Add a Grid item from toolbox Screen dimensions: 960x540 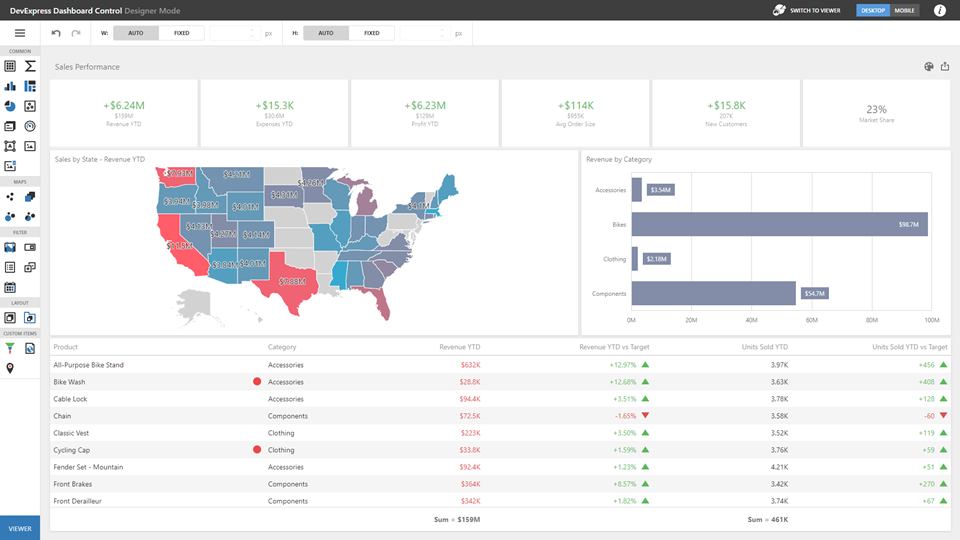(10, 66)
